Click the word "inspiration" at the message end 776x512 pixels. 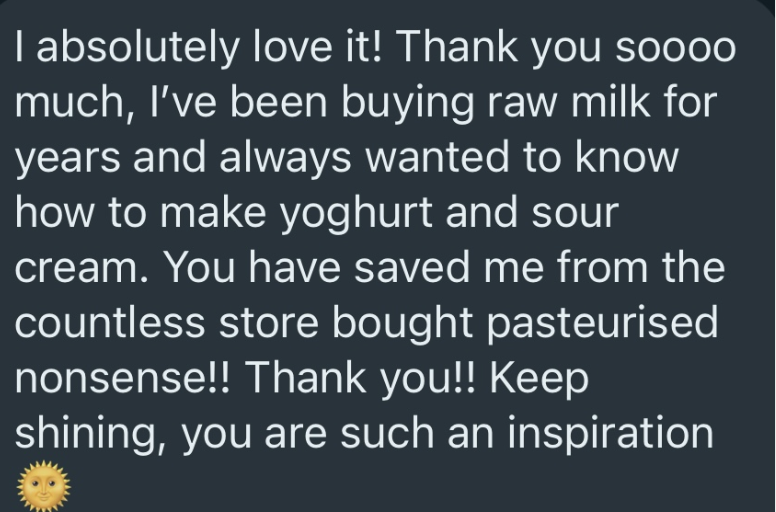click(610, 434)
